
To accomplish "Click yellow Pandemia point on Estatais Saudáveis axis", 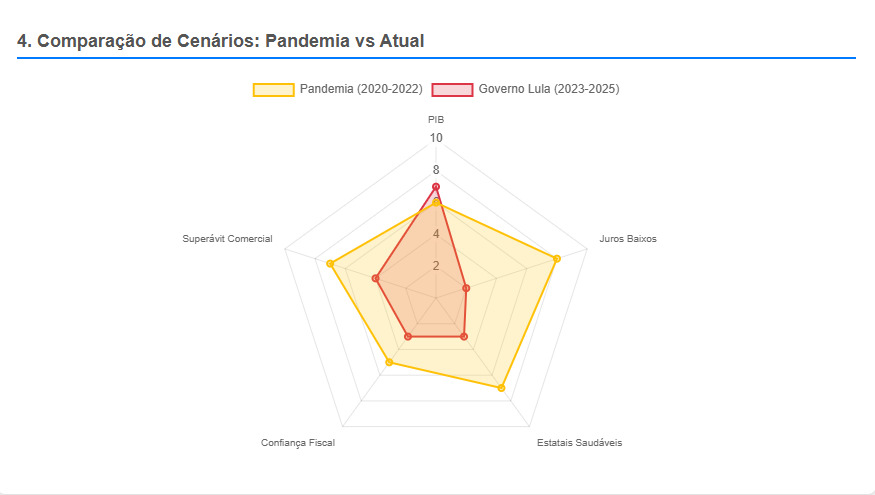I will point(501,387).
